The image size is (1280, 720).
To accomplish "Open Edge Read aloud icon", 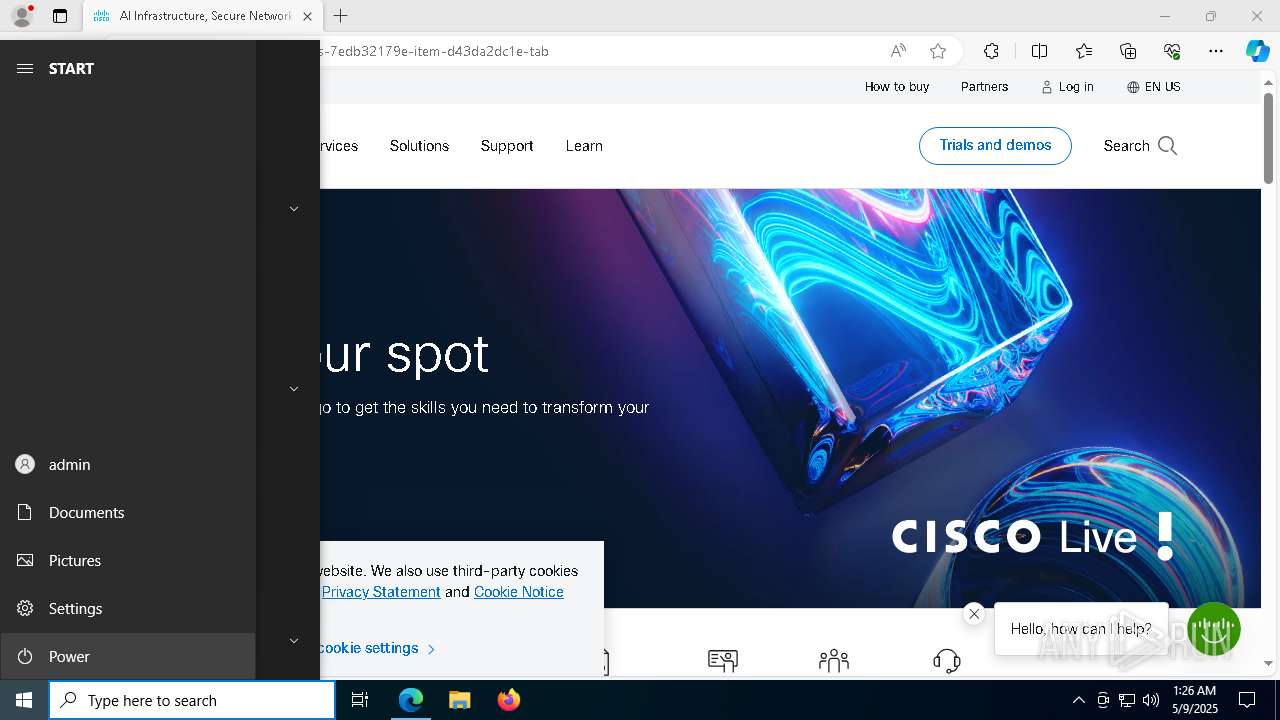I will [898, 51].
